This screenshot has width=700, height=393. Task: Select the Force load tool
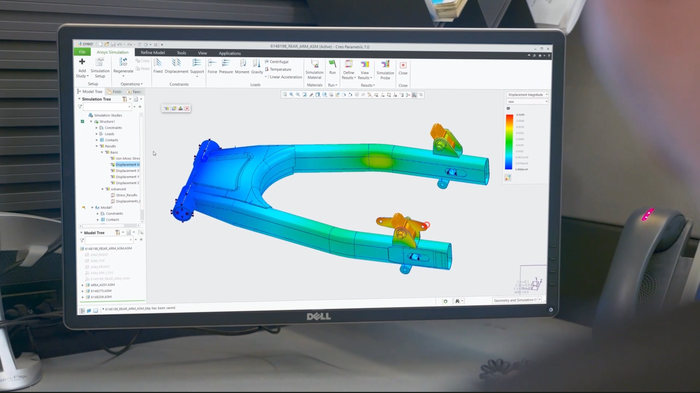coord(212,67)
